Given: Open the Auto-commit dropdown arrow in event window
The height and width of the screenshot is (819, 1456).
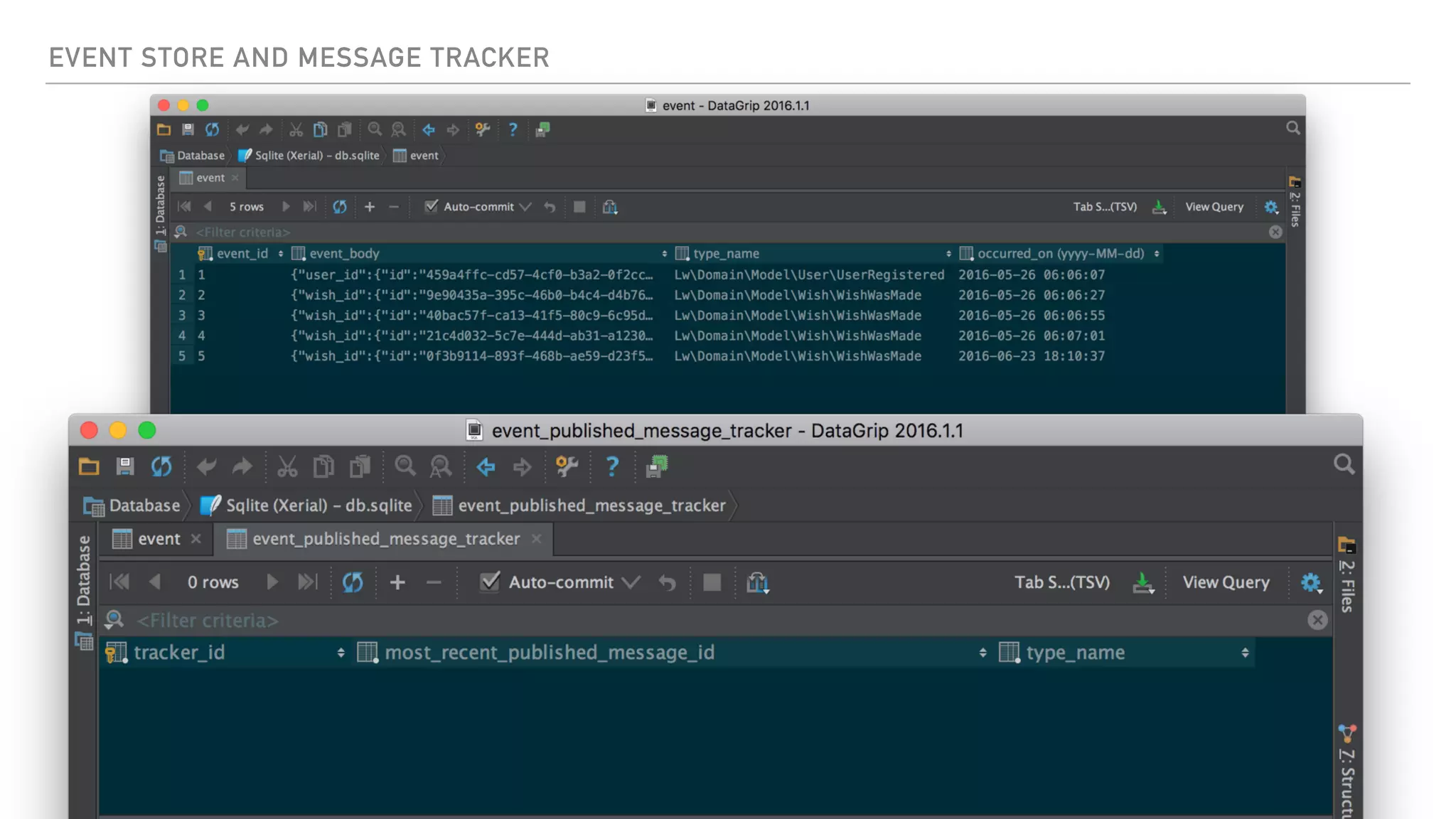Looking at the screenshot, I should 525,207.
